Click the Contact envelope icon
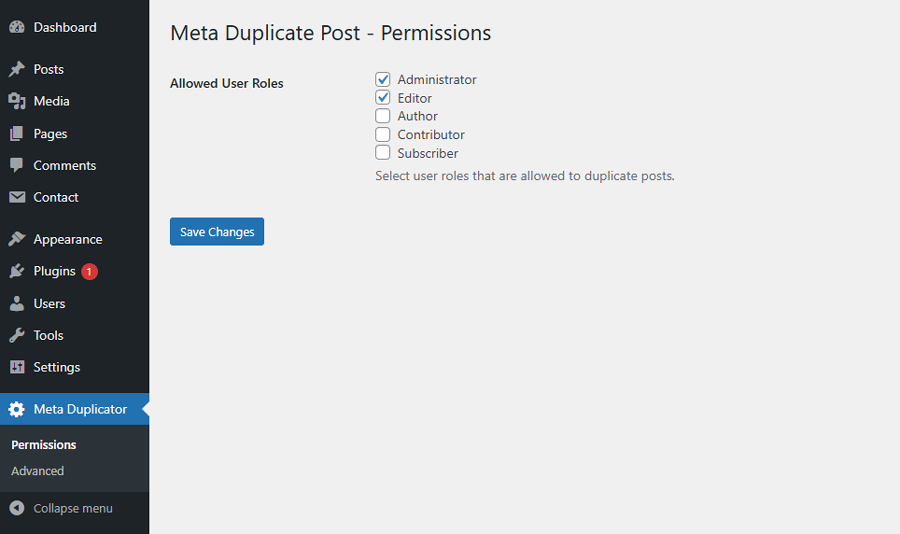 coord(17,197)
